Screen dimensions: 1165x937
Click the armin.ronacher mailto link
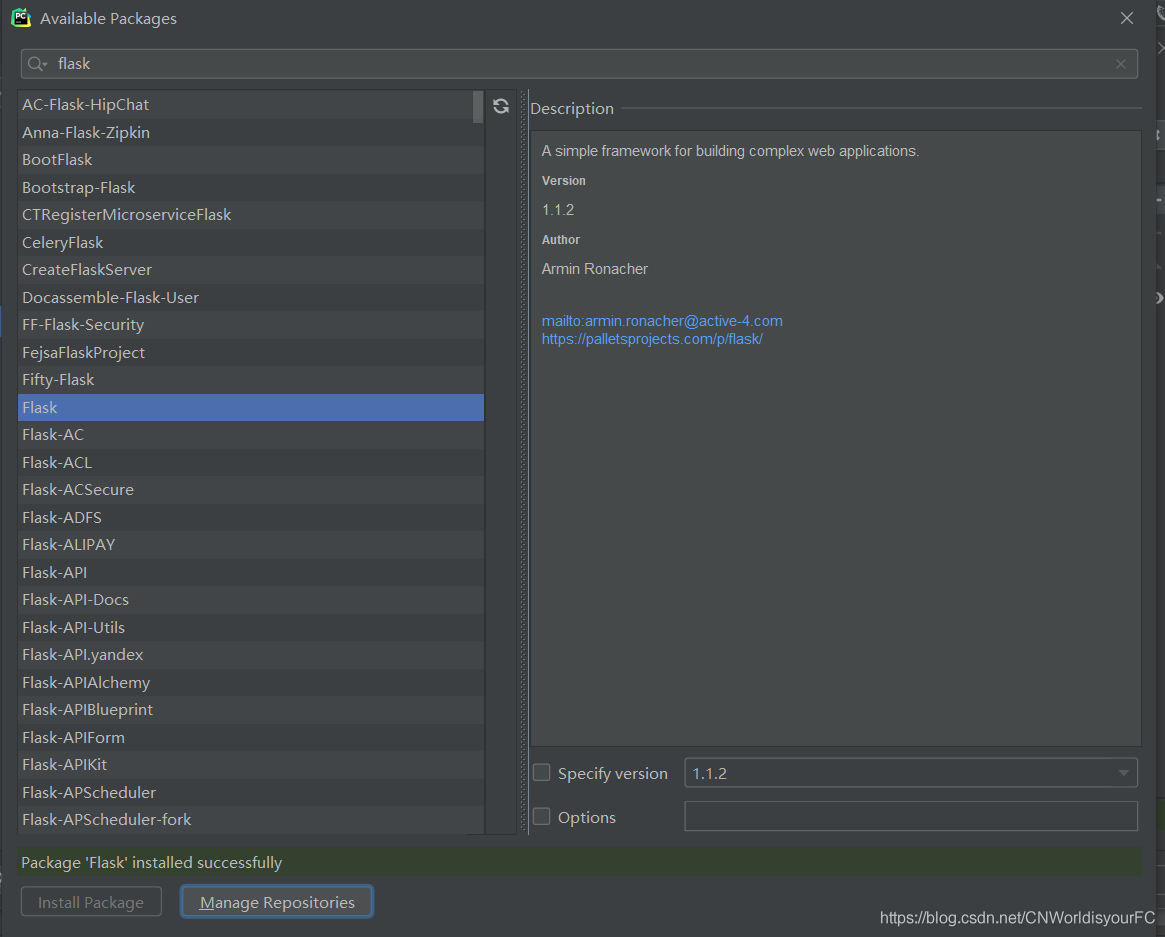(x=662, y=321)
